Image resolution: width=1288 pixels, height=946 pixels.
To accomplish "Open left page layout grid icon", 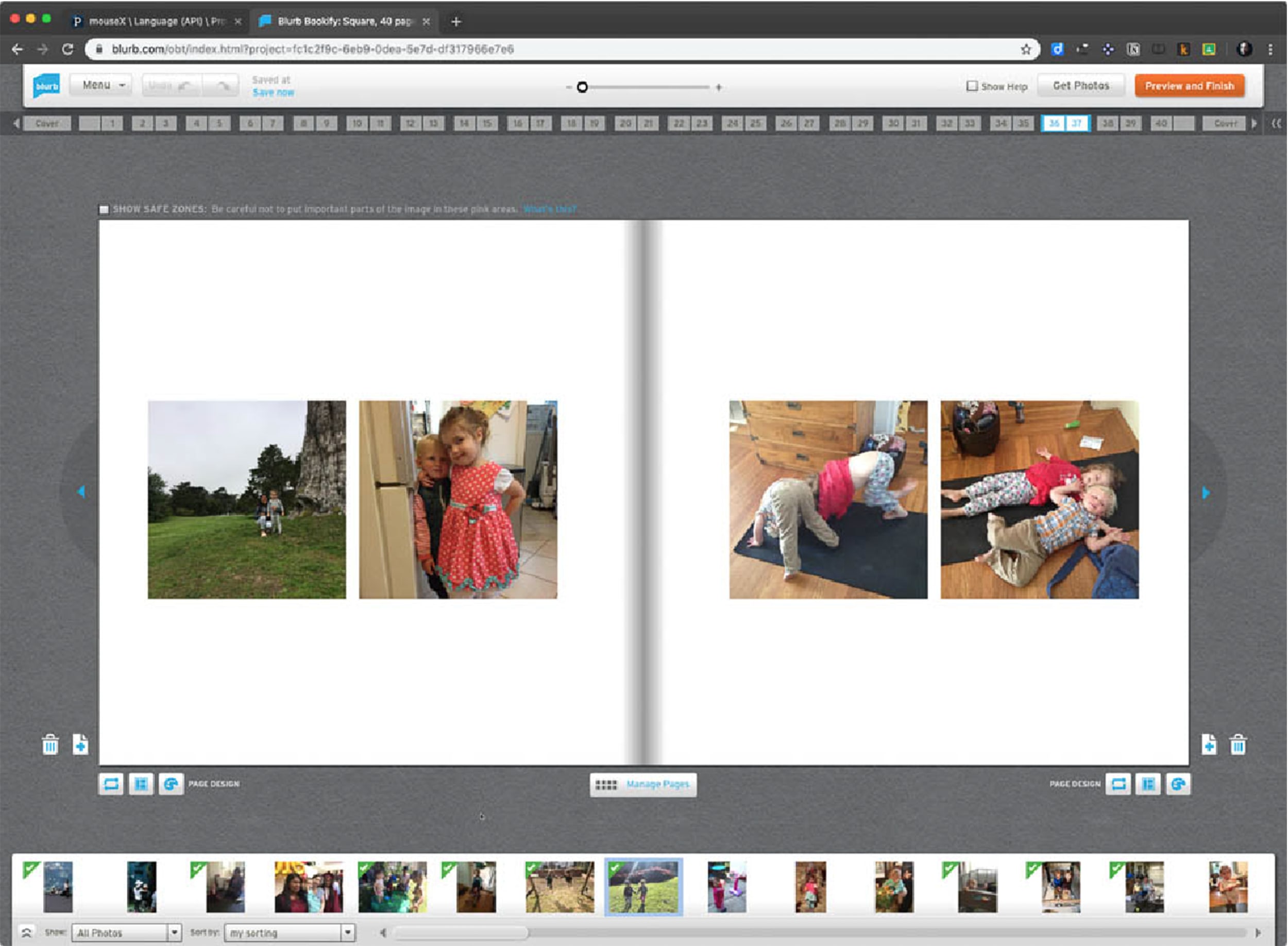I will click(141, 784).
